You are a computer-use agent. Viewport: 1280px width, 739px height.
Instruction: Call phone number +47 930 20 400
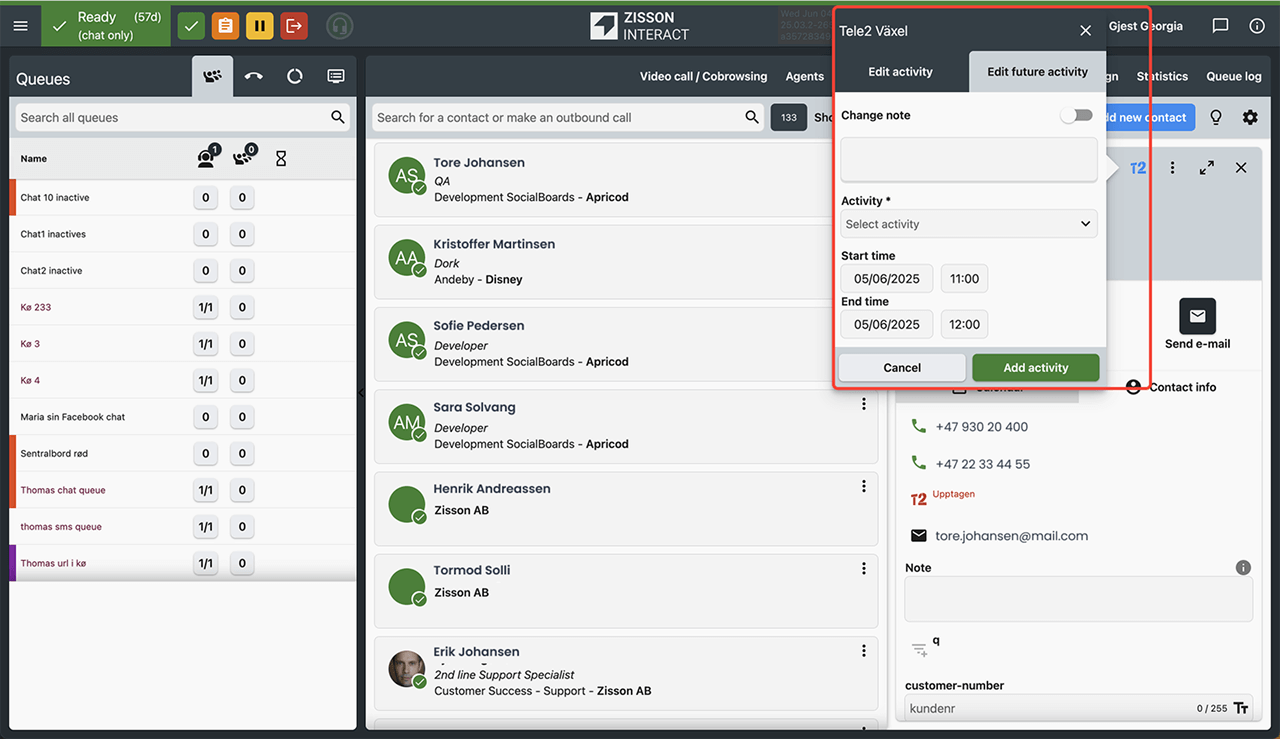981,427
